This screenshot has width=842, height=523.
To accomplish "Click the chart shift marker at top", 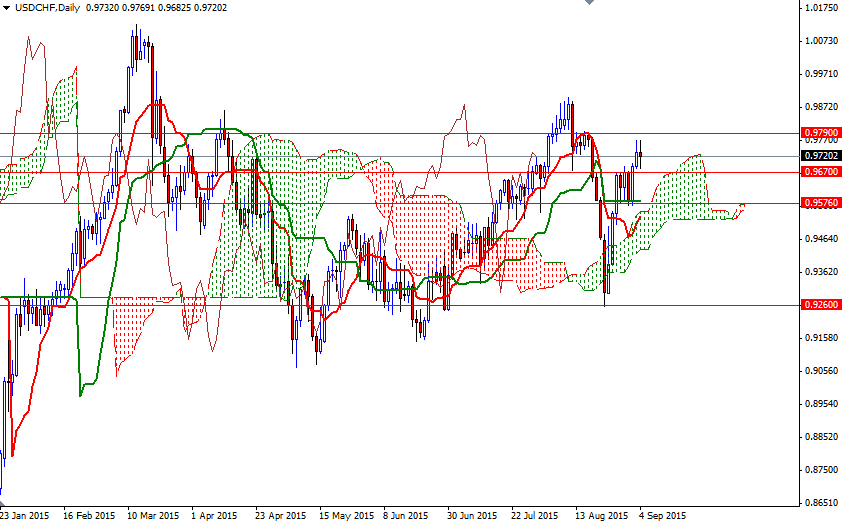I will pyautogui.click(x=589, y=2).
